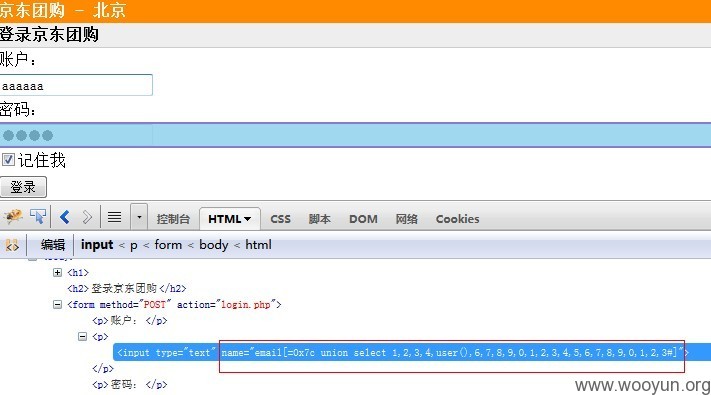Image resolution: width=711 pixels, height=395 pixels.
Task: Select the body breadcrumb
Action: [x=214, y=245]
